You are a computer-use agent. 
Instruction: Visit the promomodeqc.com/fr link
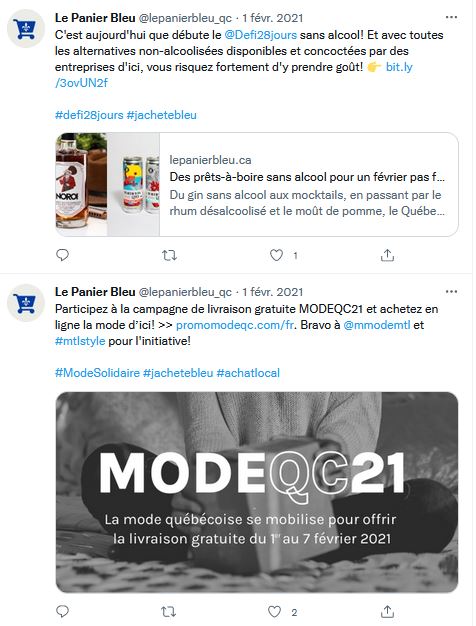click(x=235, y=325)
